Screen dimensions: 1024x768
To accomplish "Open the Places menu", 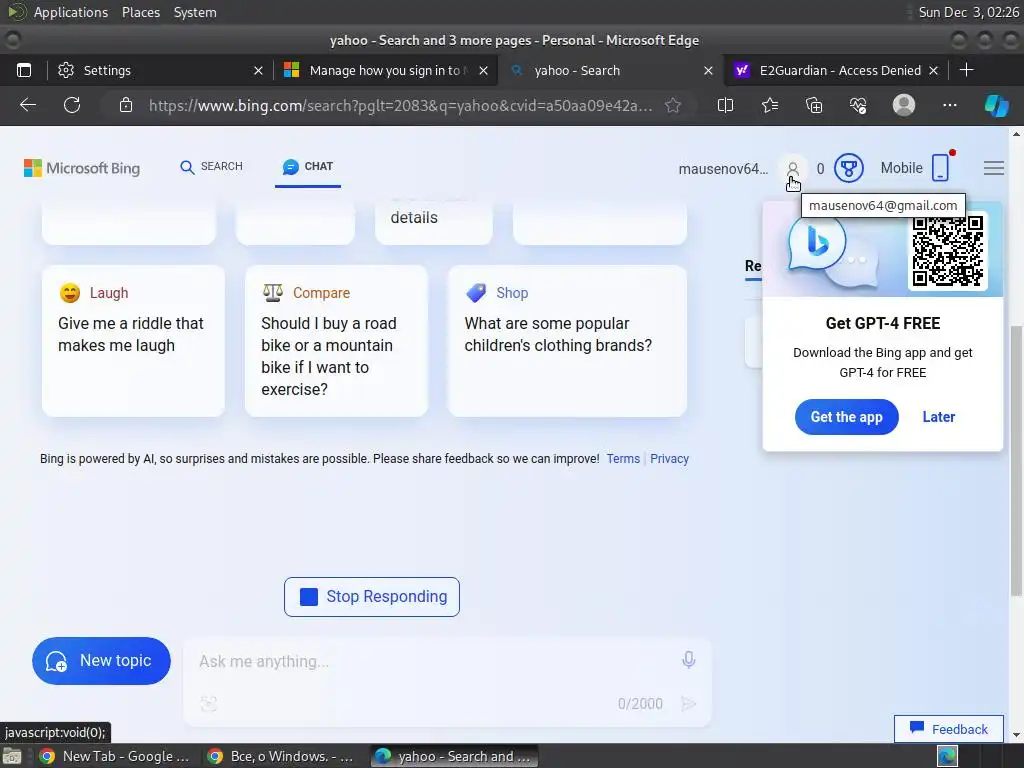I will click(140, 12).
